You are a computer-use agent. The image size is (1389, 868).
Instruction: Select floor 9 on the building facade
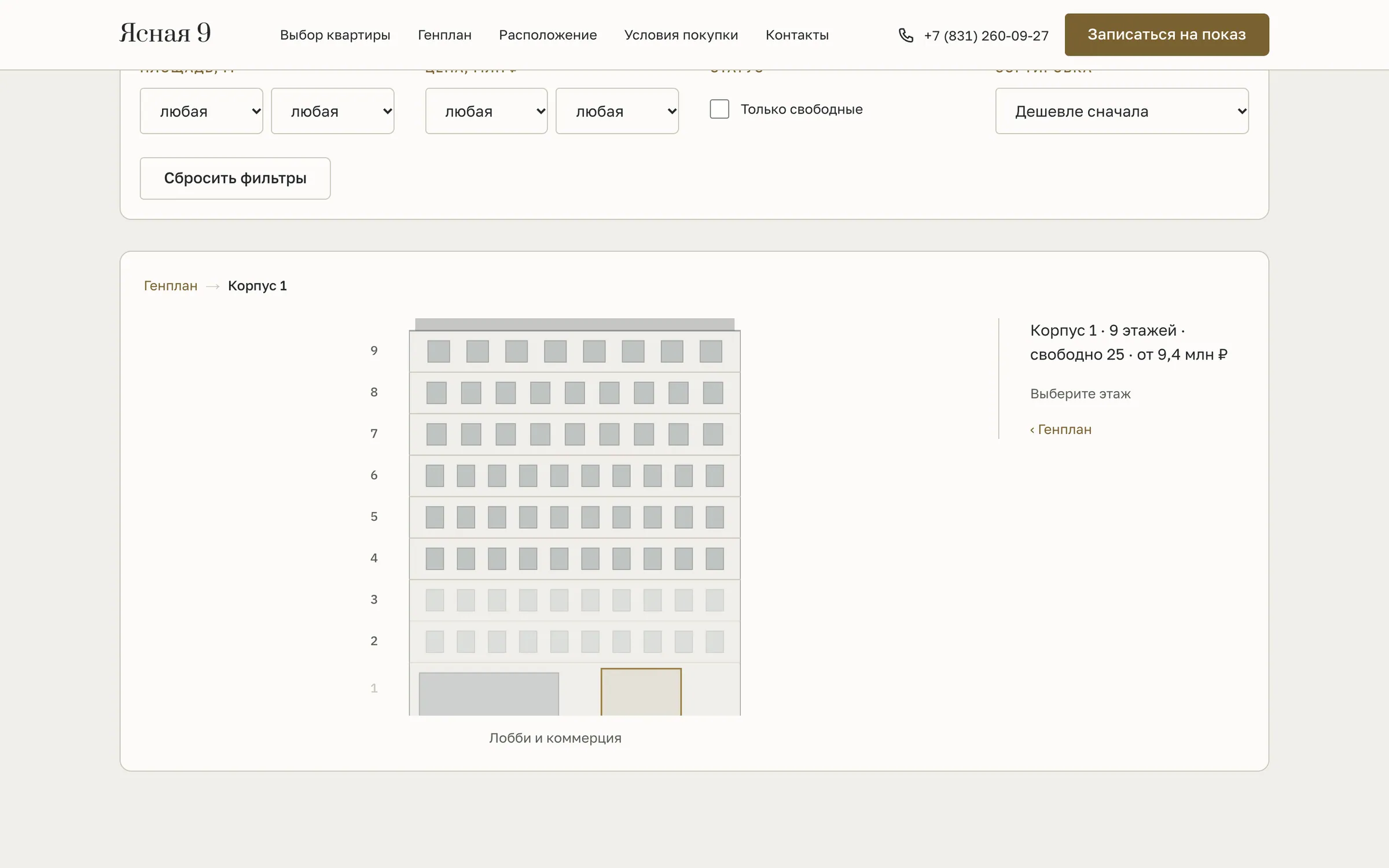575,351
